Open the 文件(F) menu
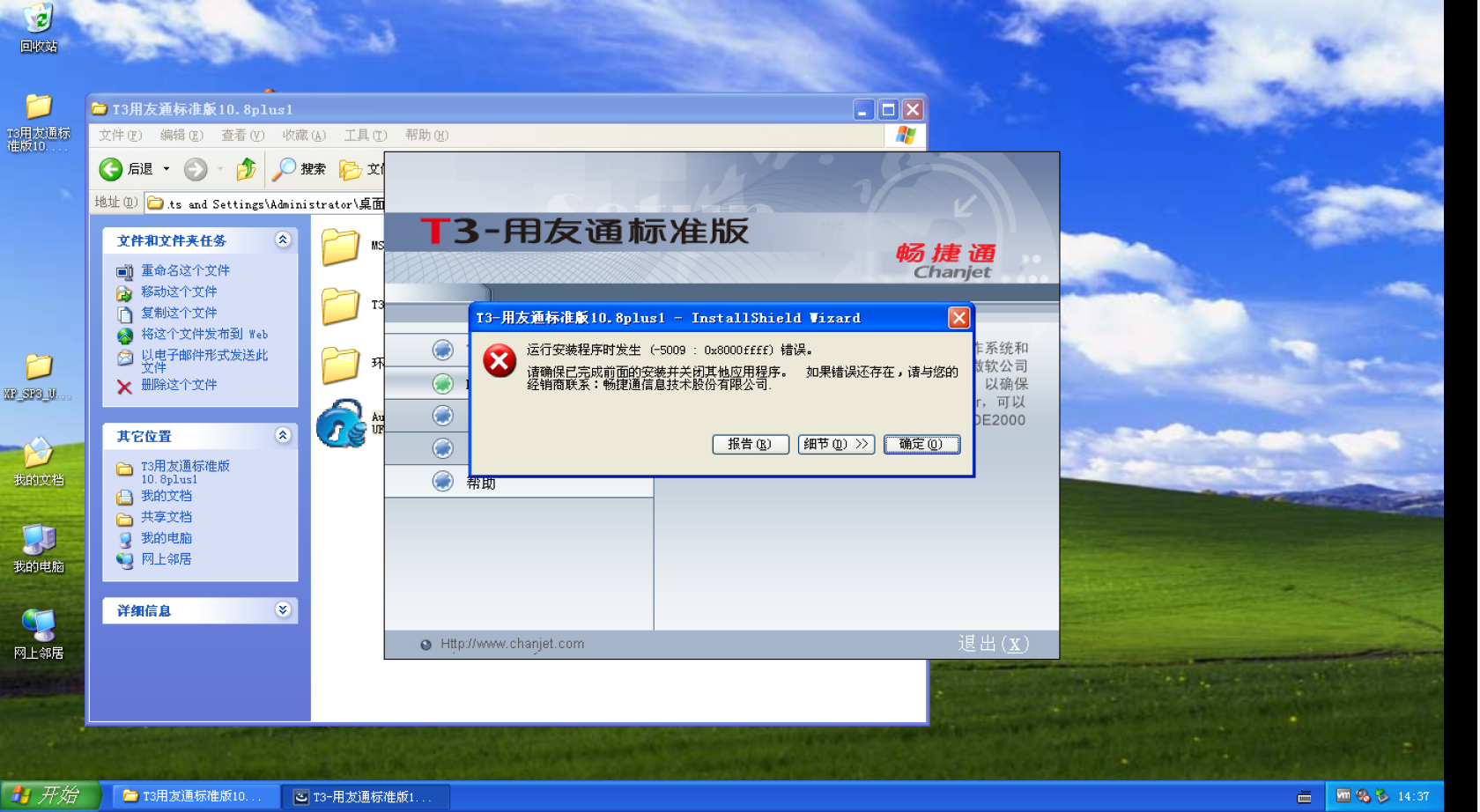Screen dimensions: 1480x812 pos(120,135)
